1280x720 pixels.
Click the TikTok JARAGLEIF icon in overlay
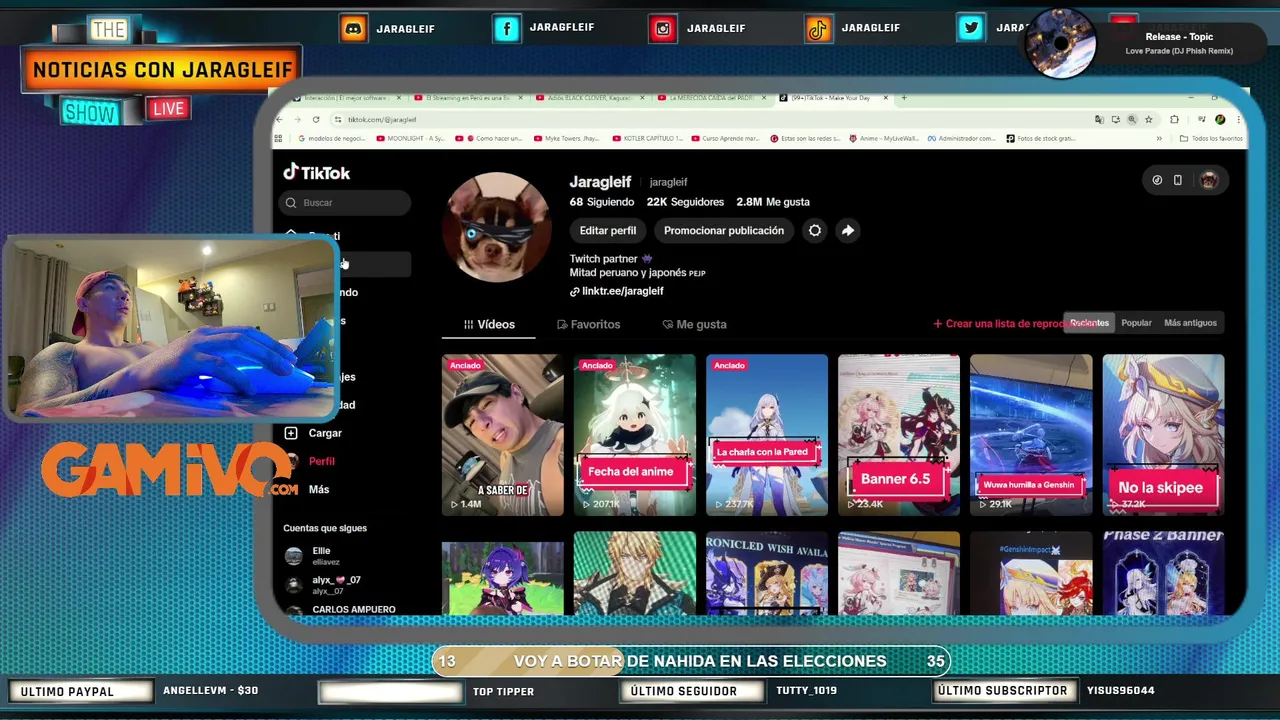click(818, 28)
